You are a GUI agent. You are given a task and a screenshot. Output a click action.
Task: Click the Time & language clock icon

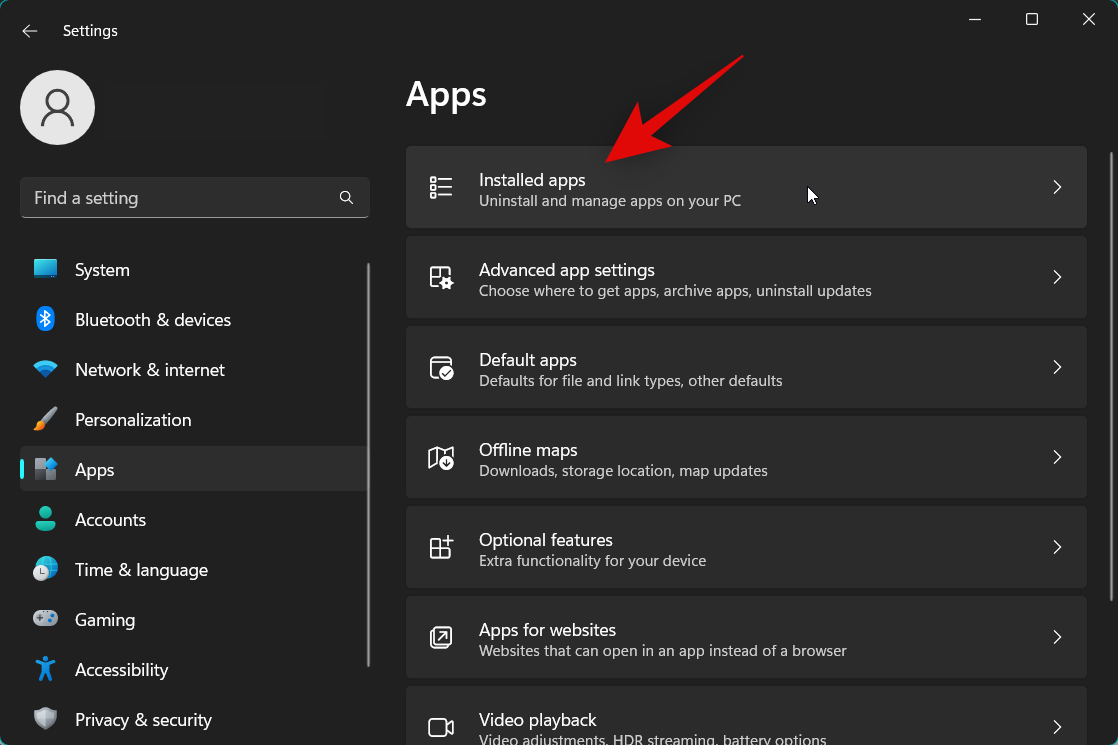pyautogui.click(x=46, y=569)
